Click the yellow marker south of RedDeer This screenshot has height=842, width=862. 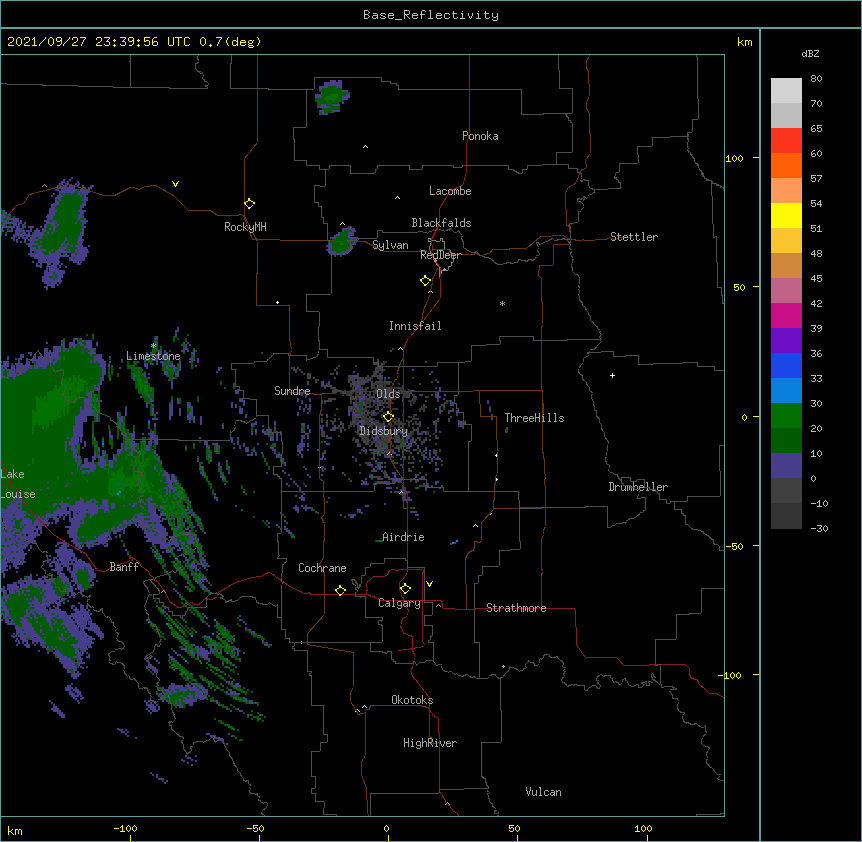pyautogui.click(x=426, y=281)
